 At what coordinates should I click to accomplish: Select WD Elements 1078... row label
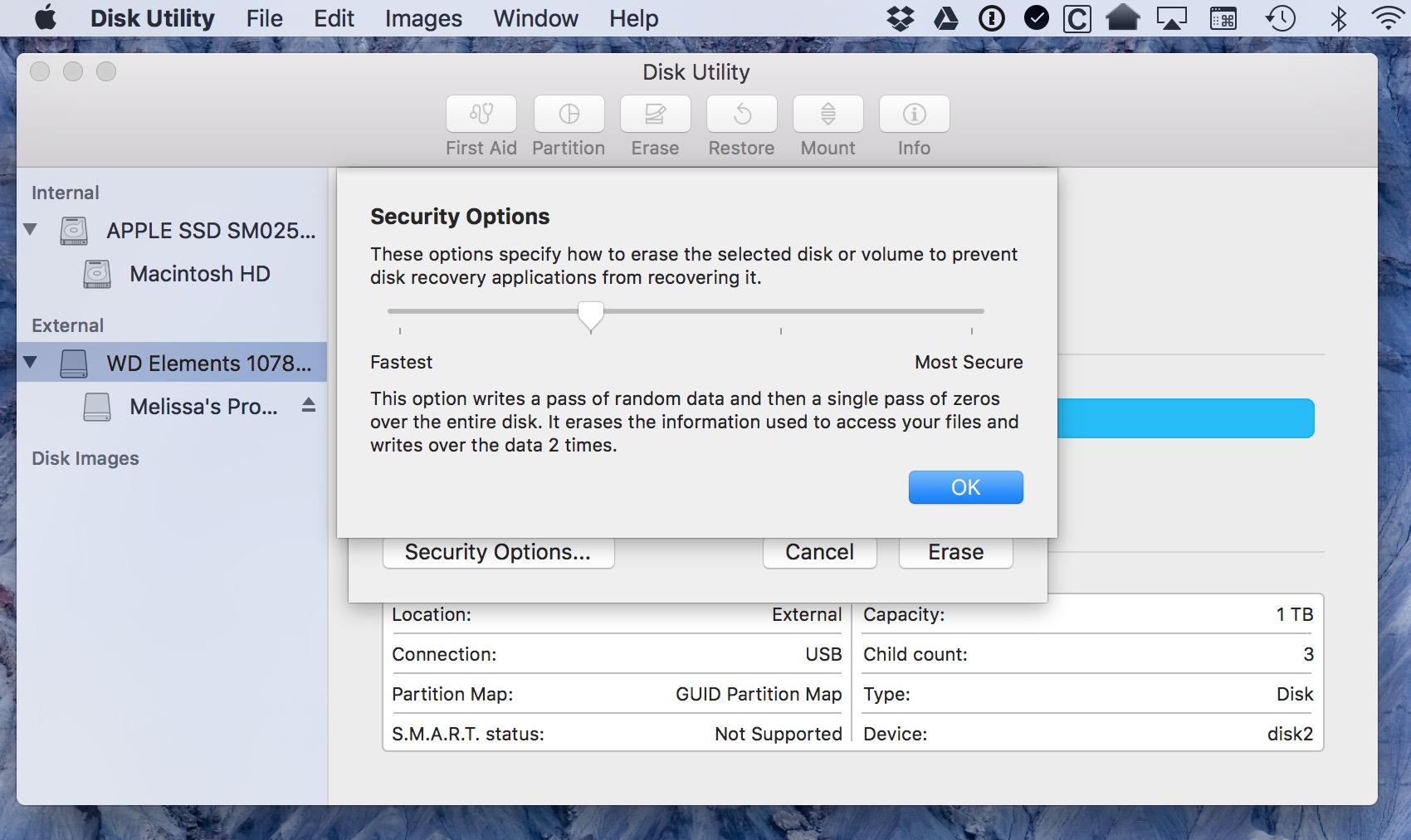[209, 364]
